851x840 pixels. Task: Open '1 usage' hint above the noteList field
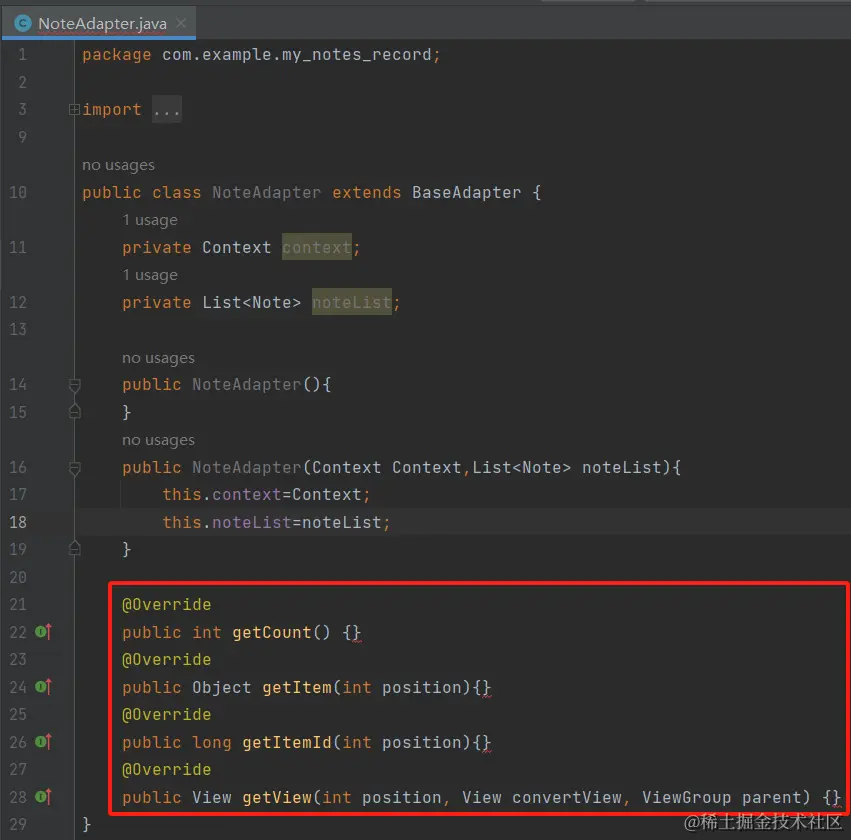150,275
